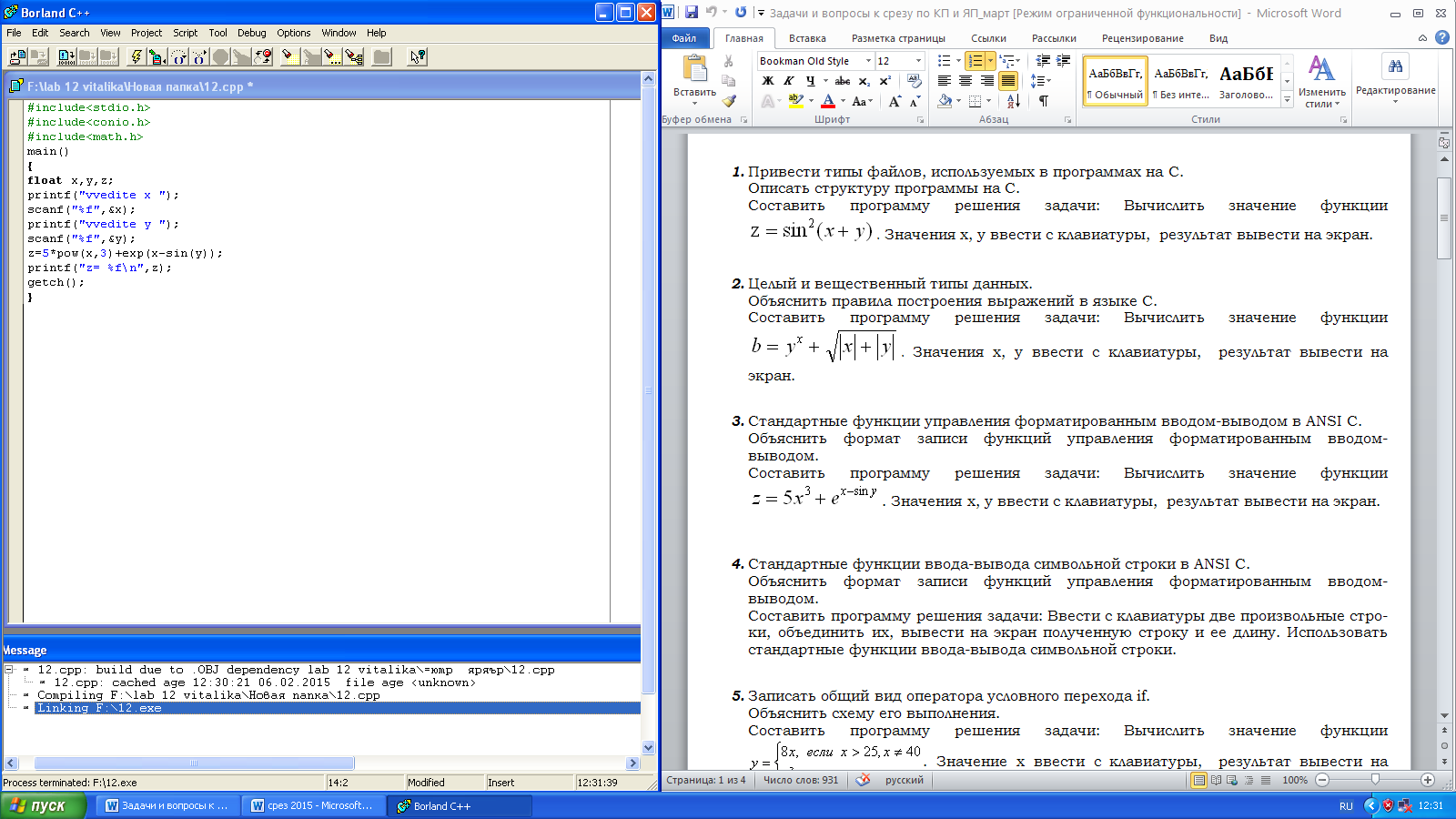Viewport: 1456px width, 819px height.
Task: Click the flashlight Find icon in Borland toolbar
Action: coord(290,56)
